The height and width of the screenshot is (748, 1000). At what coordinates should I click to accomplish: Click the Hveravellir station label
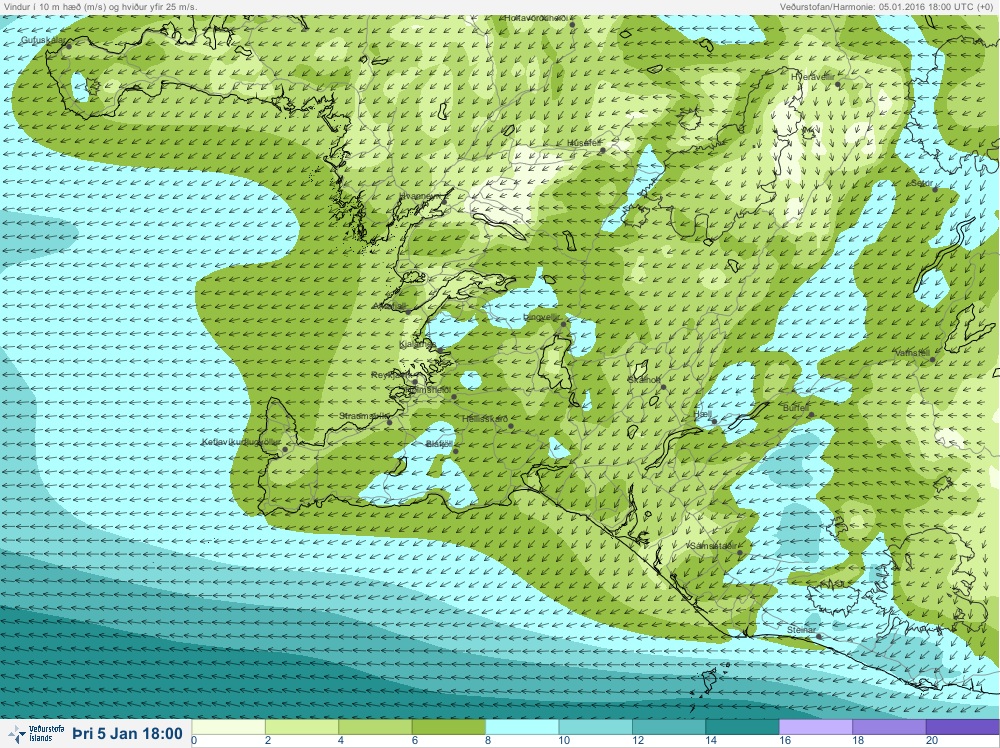coord(812,77)
